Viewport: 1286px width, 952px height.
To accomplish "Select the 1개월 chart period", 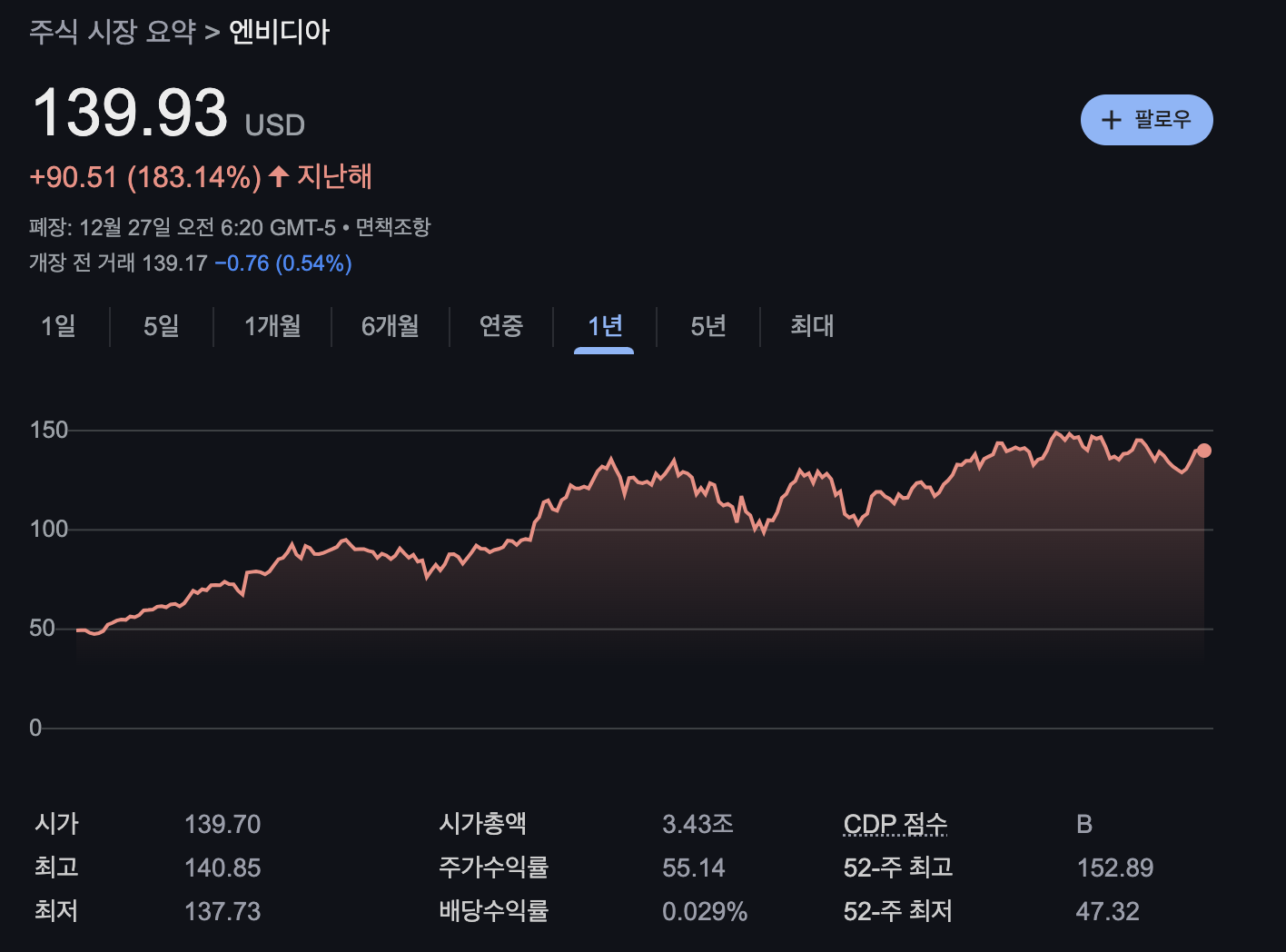I will tap(272, 327).
